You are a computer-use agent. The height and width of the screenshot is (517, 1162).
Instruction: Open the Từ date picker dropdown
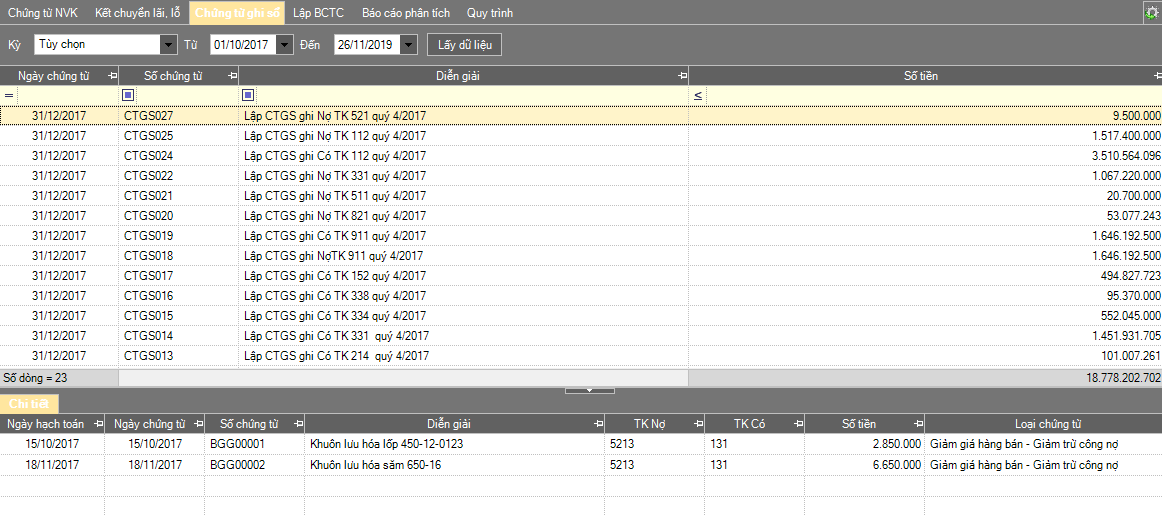click(x=285, y=45)
